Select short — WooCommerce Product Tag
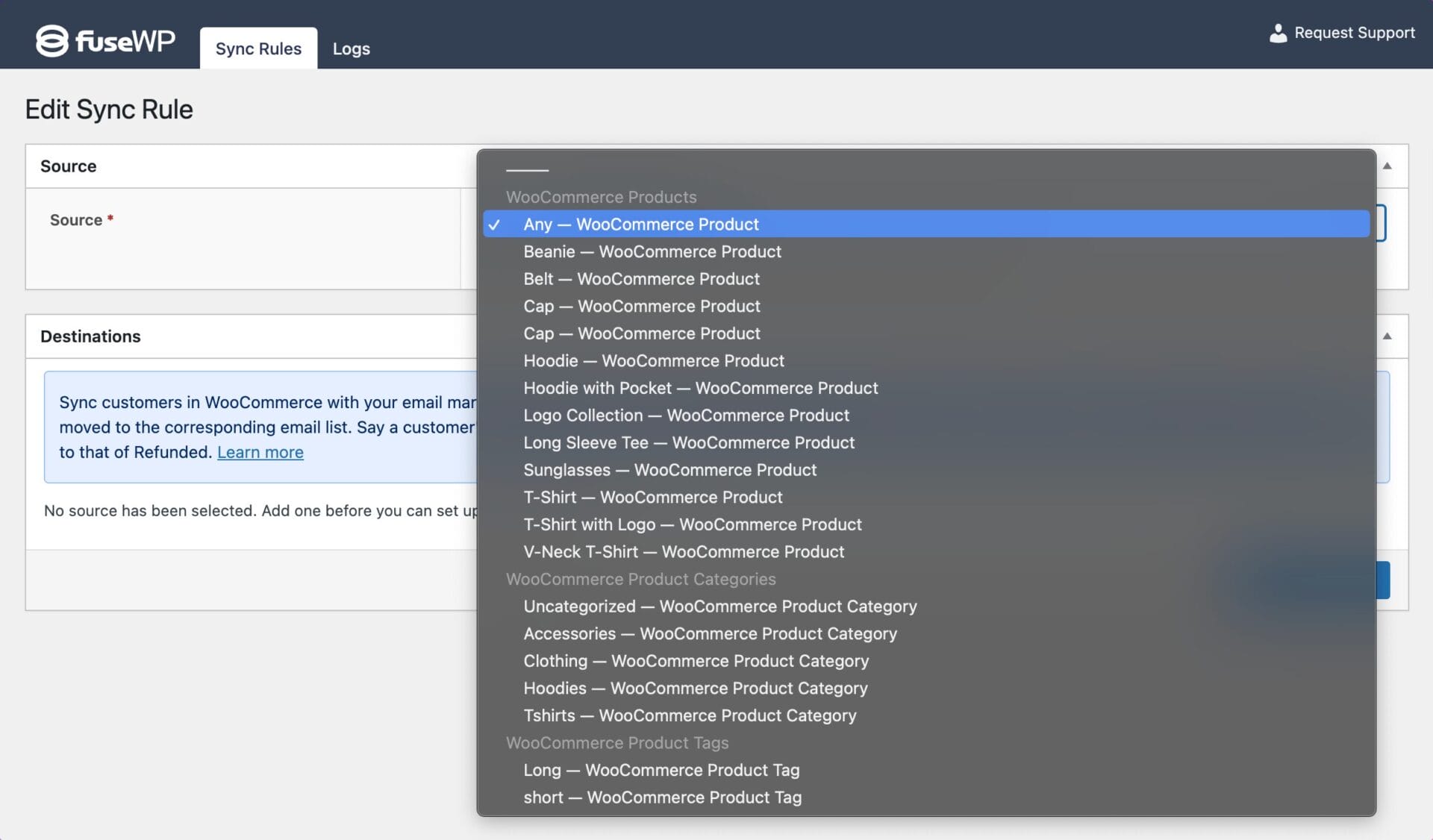 [x=662, y=798]
